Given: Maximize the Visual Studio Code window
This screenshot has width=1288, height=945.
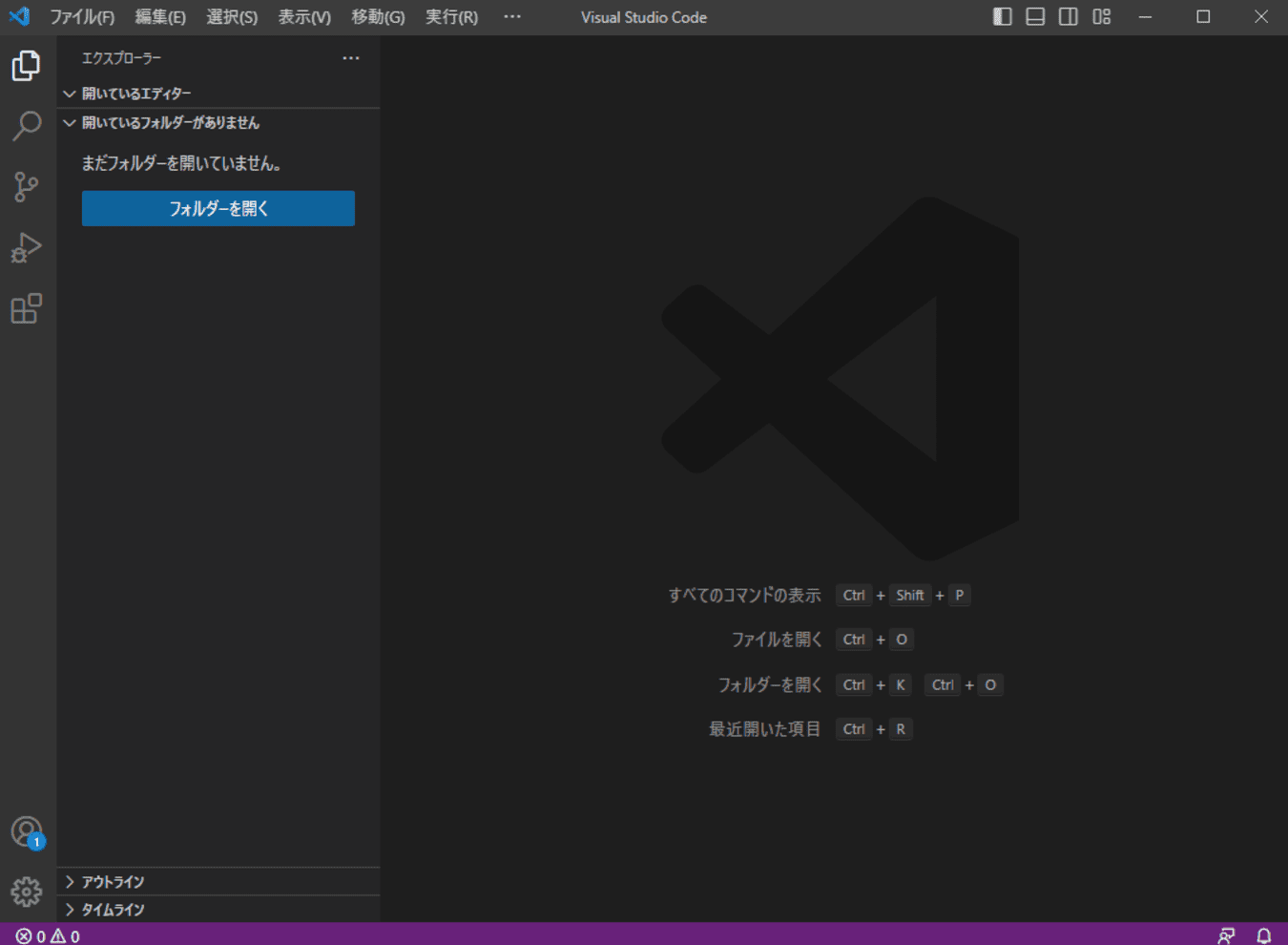Looking at the screenshot, I should (x=1203, y=17).
